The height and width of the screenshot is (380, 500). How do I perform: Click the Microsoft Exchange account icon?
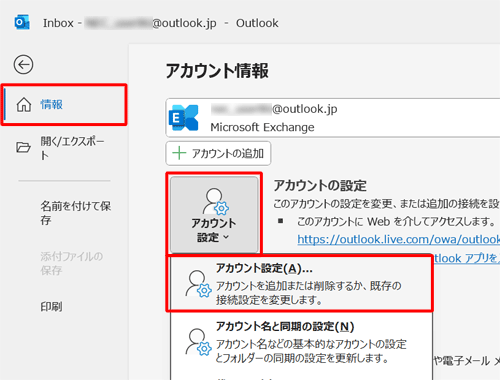(184, 118)
